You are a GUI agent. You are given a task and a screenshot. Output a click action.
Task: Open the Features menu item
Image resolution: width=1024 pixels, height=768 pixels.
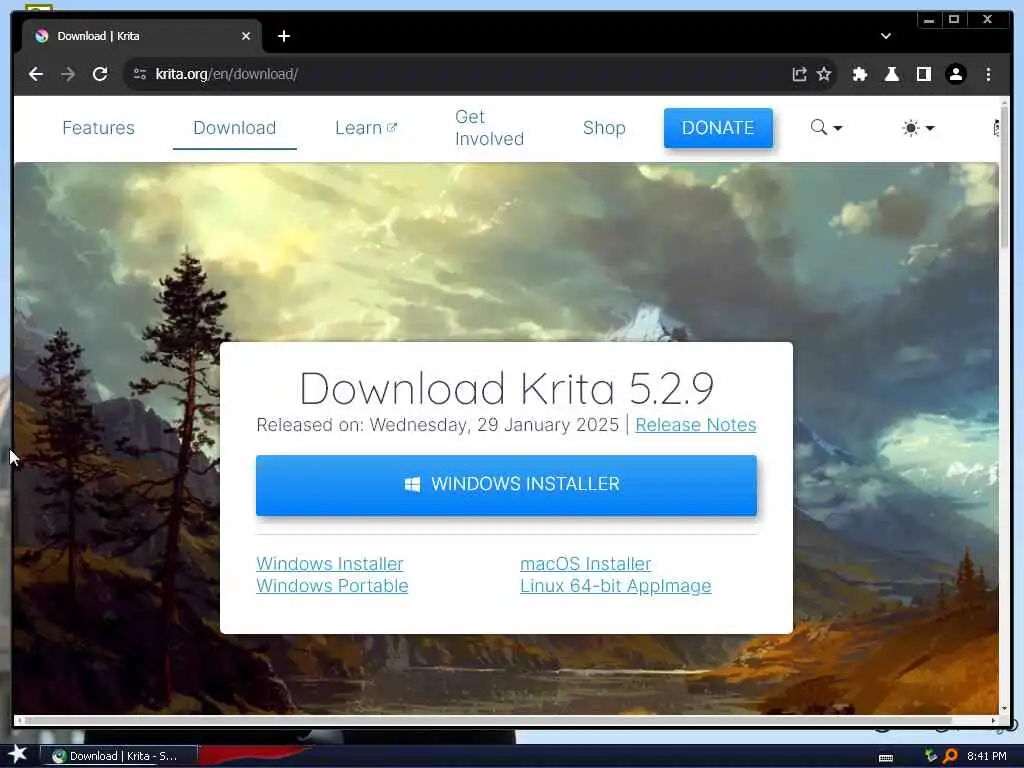[x=99, y=128]
